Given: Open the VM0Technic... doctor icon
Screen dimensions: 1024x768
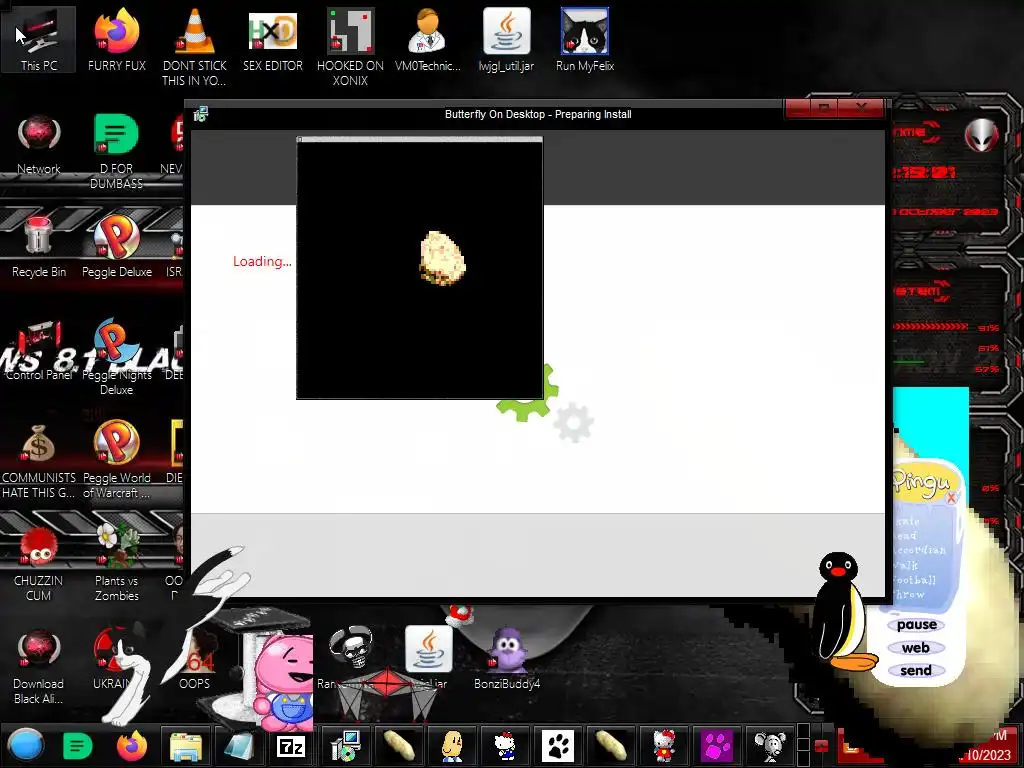Looking at the screenshot, I should (x=428, y=39).
